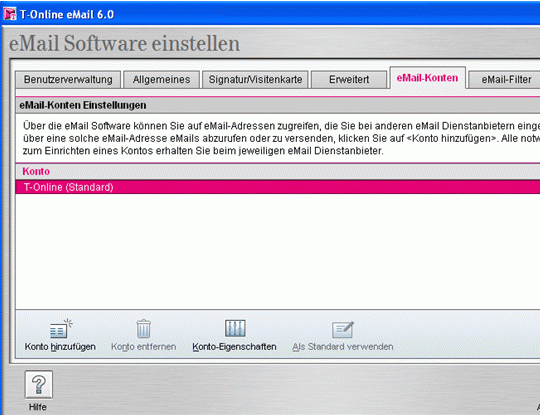Click the Konto hinzufügen icon
The image size is (540, 415).
[x=61, y=329]
